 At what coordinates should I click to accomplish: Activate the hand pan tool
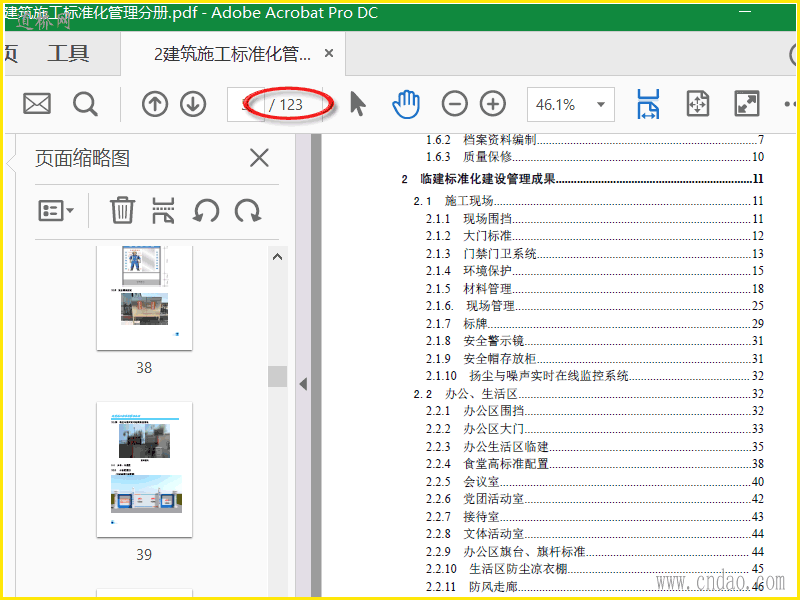point(406,104)
